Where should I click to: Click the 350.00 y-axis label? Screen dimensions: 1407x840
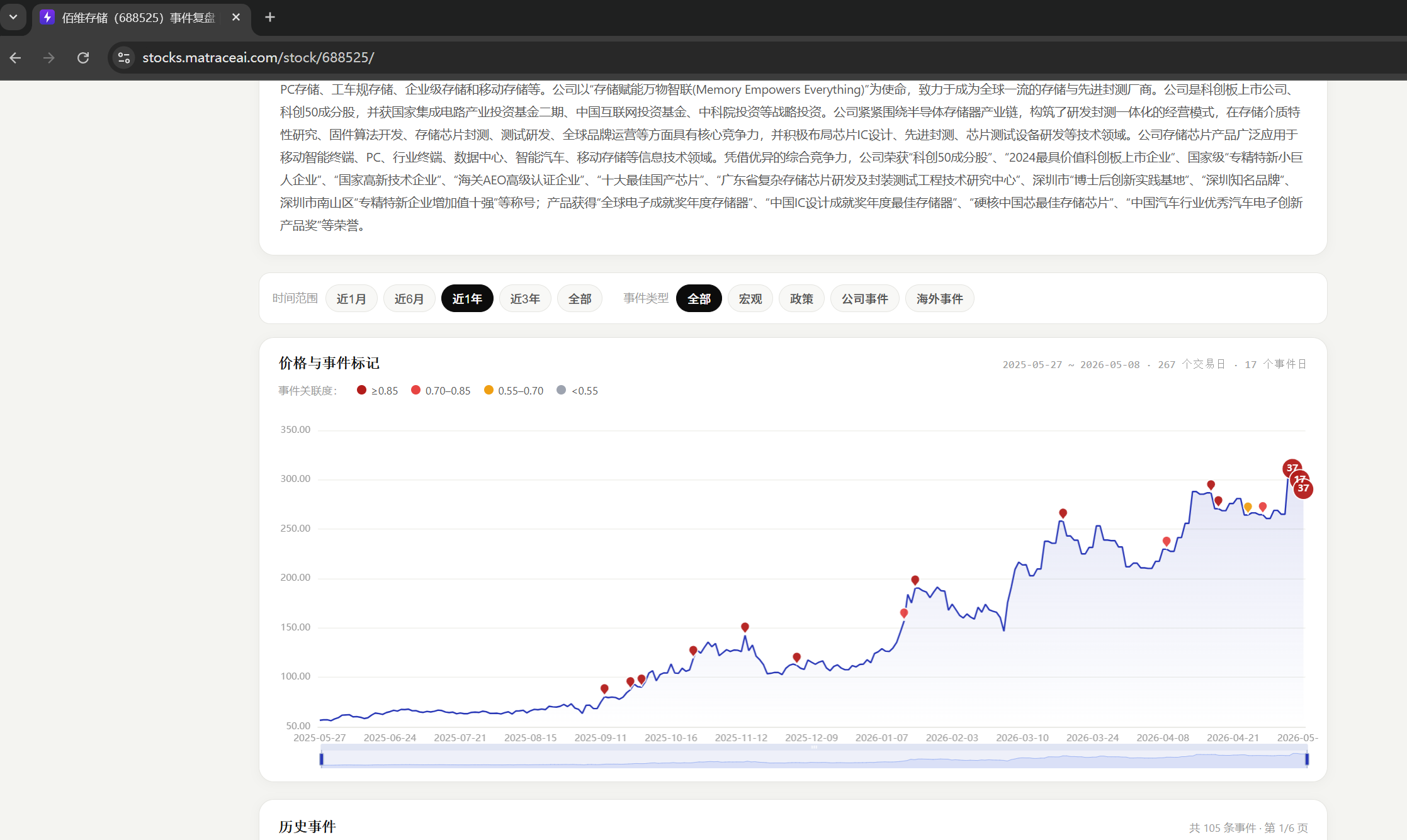click(x=295, y=430)
